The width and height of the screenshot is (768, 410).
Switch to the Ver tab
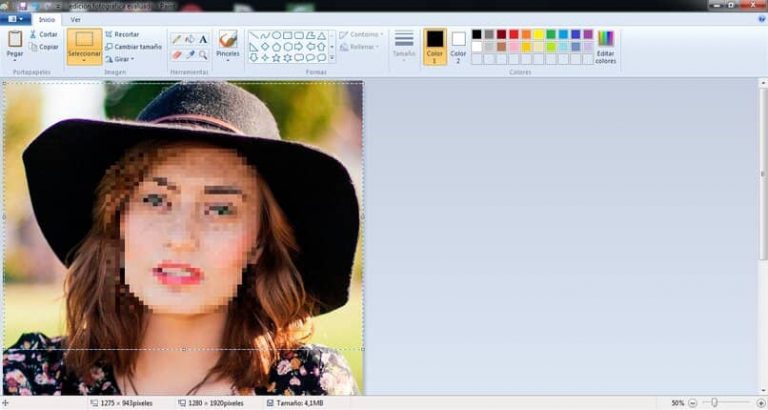click(75, 20)
